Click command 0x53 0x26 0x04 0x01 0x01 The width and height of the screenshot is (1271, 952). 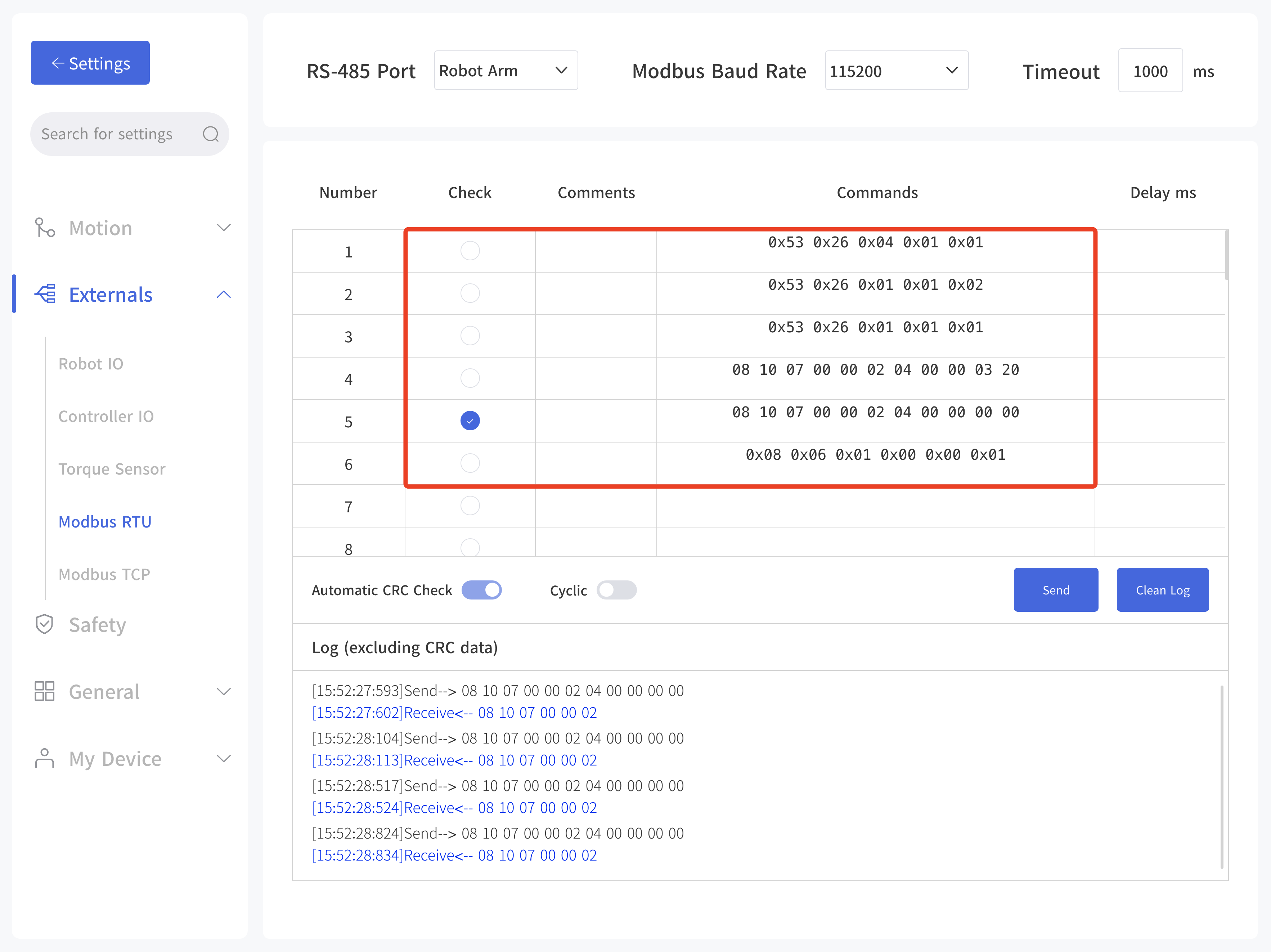pyautogui.click(x=876, y=242)
